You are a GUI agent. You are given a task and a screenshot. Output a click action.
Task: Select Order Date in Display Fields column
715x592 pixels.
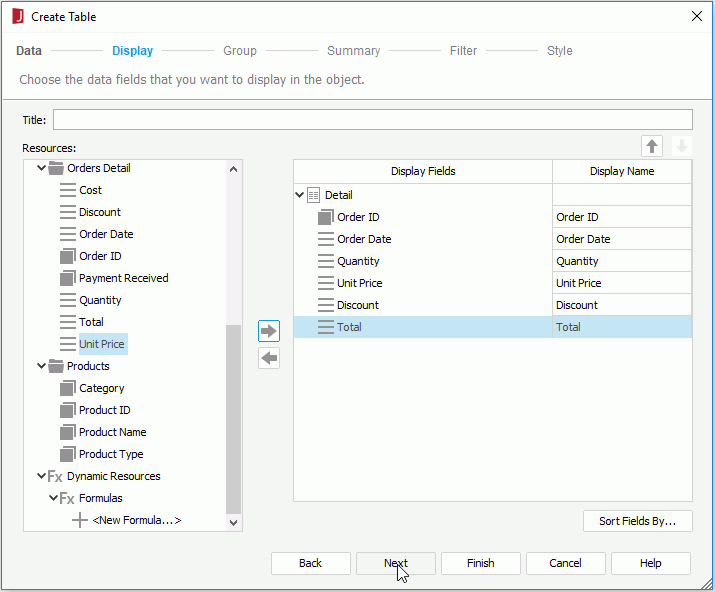423,239
